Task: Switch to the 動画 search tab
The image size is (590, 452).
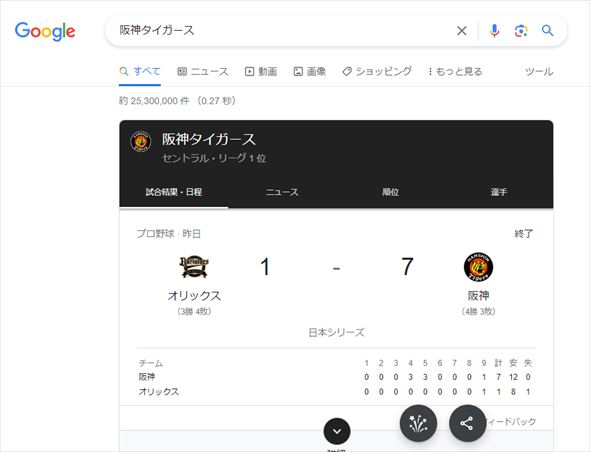Action: click(261, 72)
